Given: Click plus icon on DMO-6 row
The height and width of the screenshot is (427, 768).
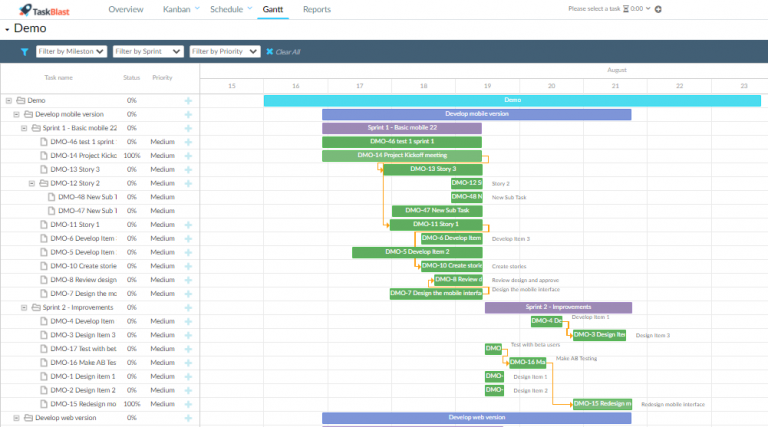Looking at the screenshot, I should (x=188, y=238).
